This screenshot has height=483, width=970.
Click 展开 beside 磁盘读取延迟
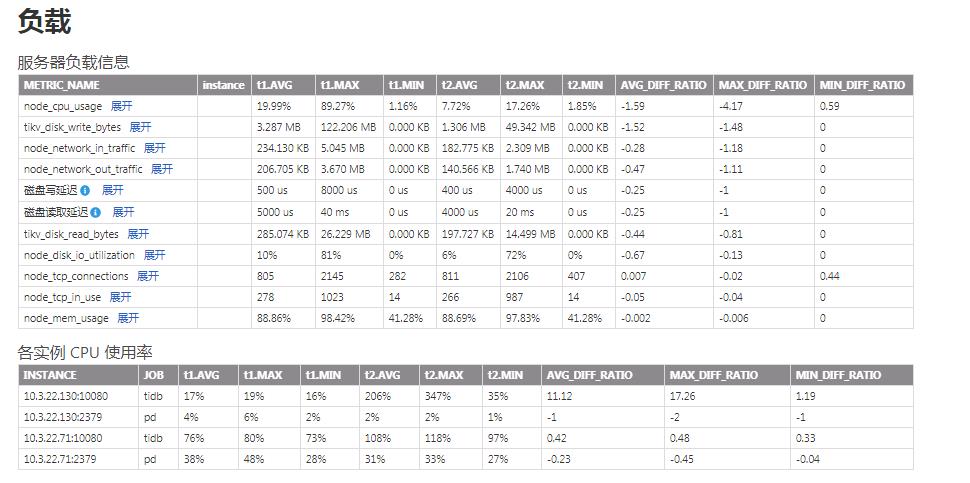click(x=123, y=212)
